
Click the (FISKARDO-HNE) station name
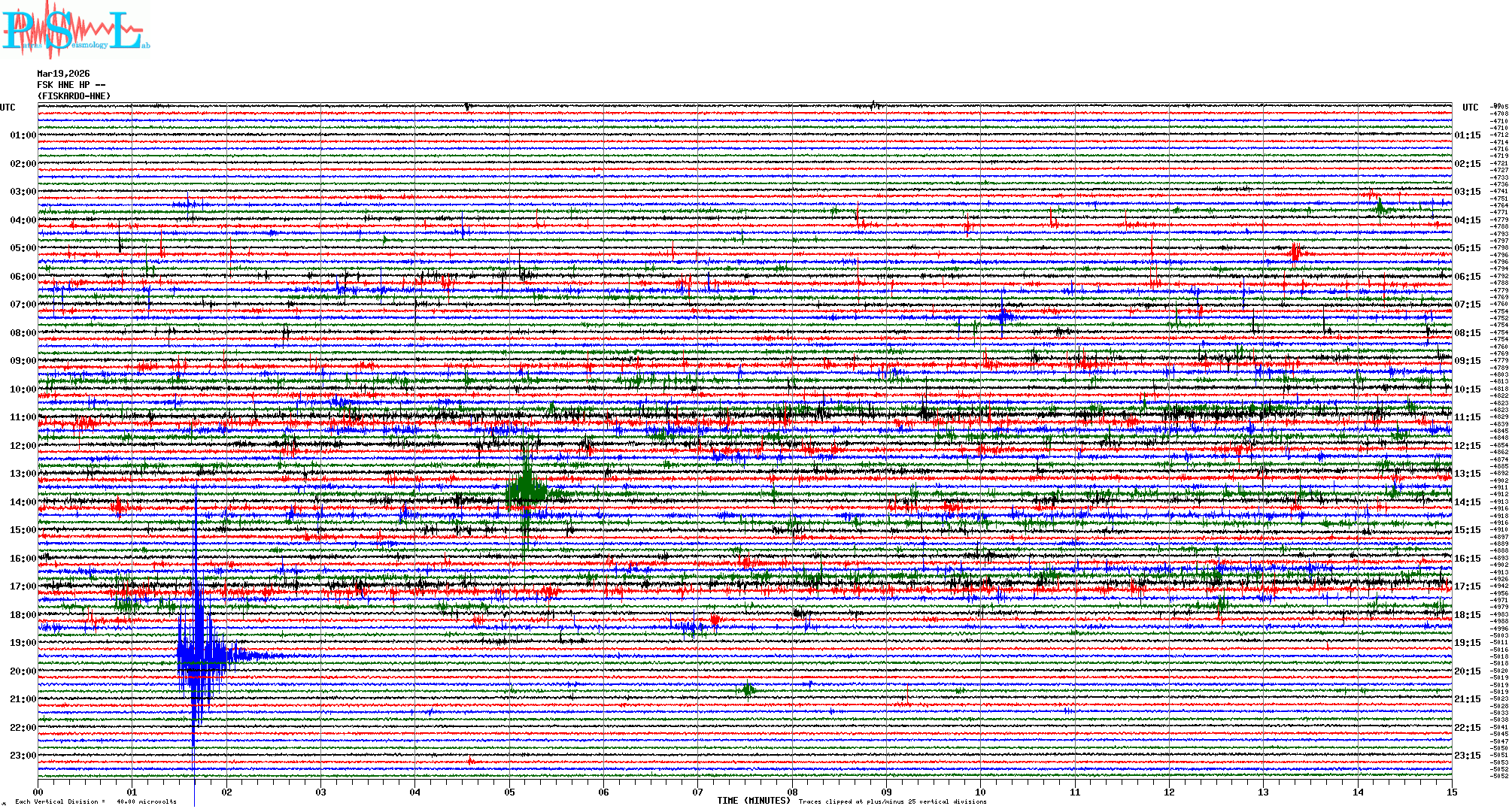tap(74, 96)
